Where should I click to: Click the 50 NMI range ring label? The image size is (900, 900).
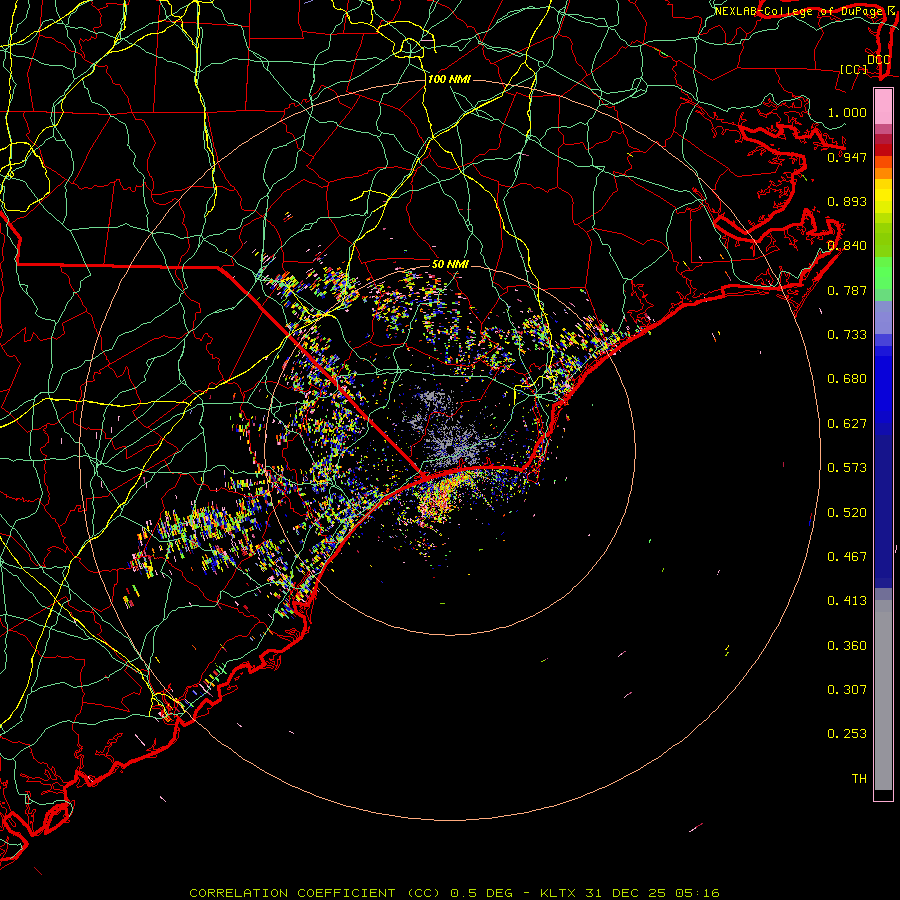click(451, 265)
